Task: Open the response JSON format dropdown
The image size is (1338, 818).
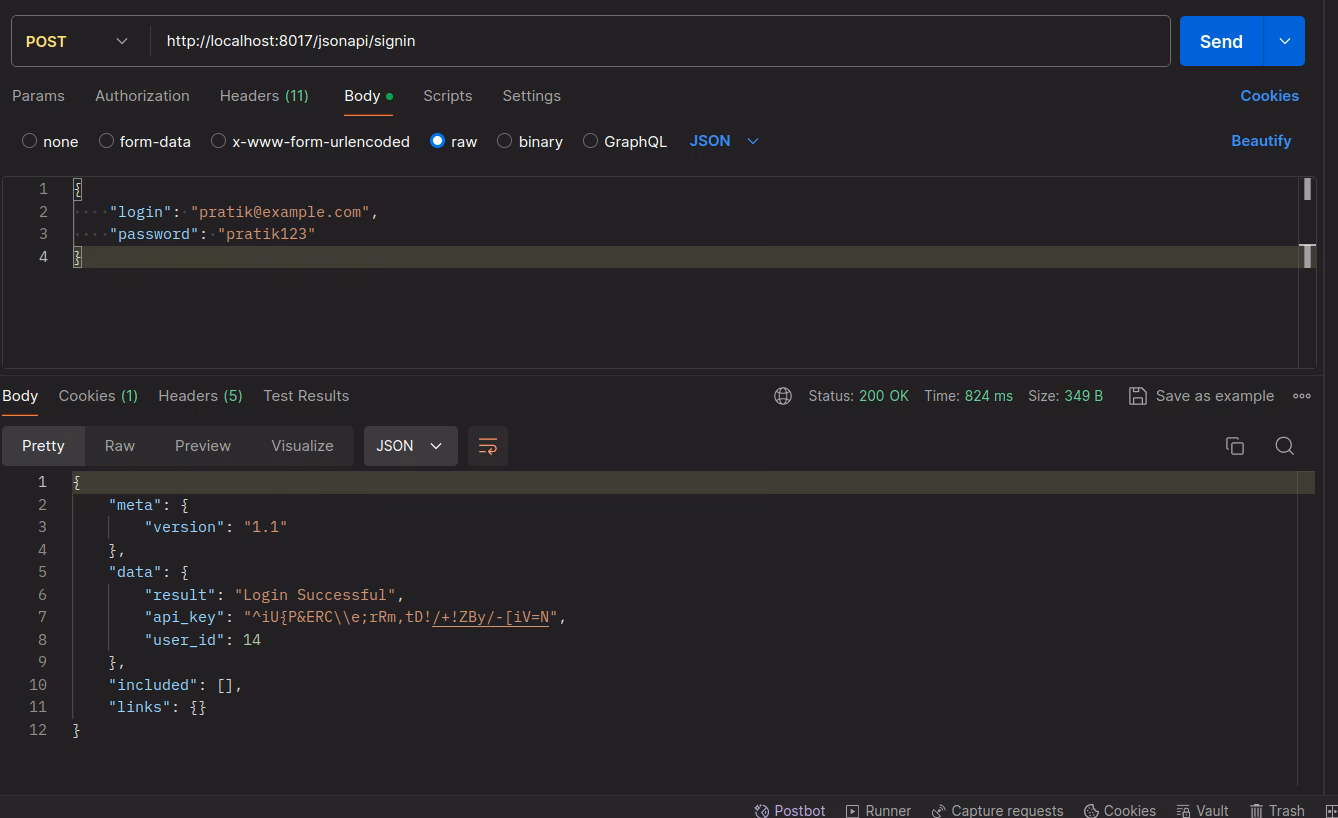Action: (410, 446)
